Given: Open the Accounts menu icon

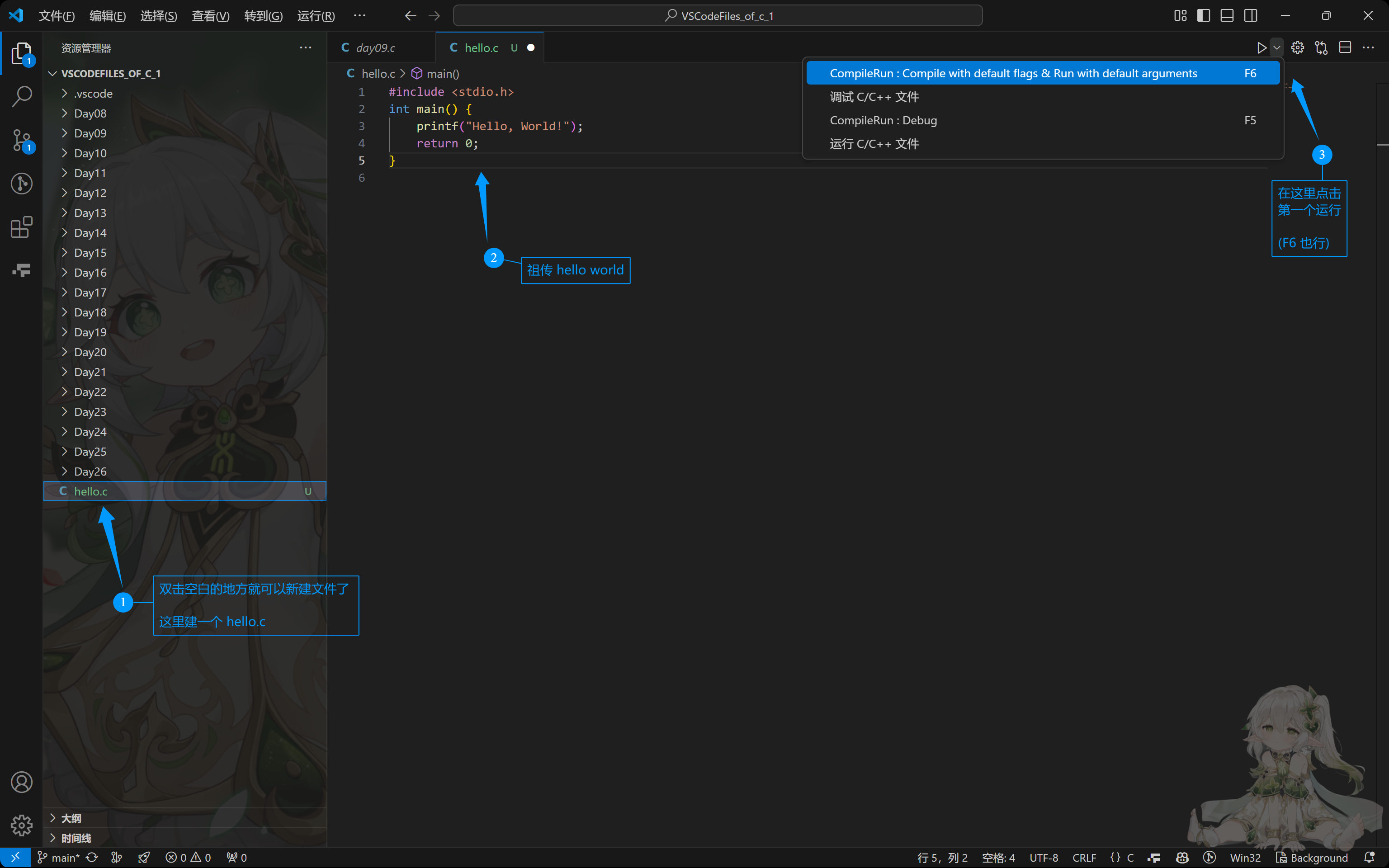Looking at the screenshot, I should tap(21, 782).
